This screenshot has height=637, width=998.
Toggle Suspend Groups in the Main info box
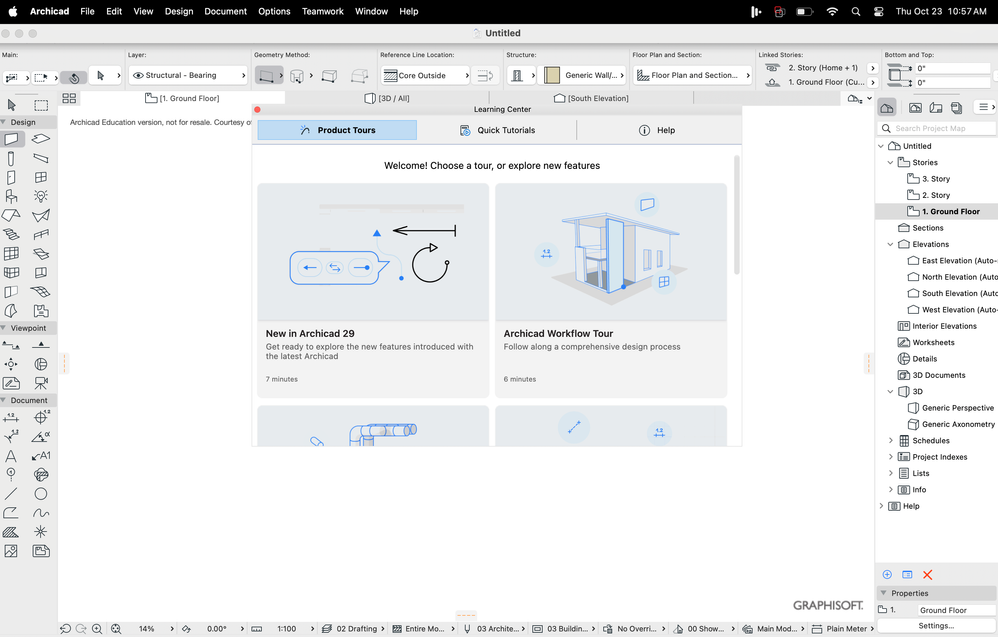(x=74, y=78)
